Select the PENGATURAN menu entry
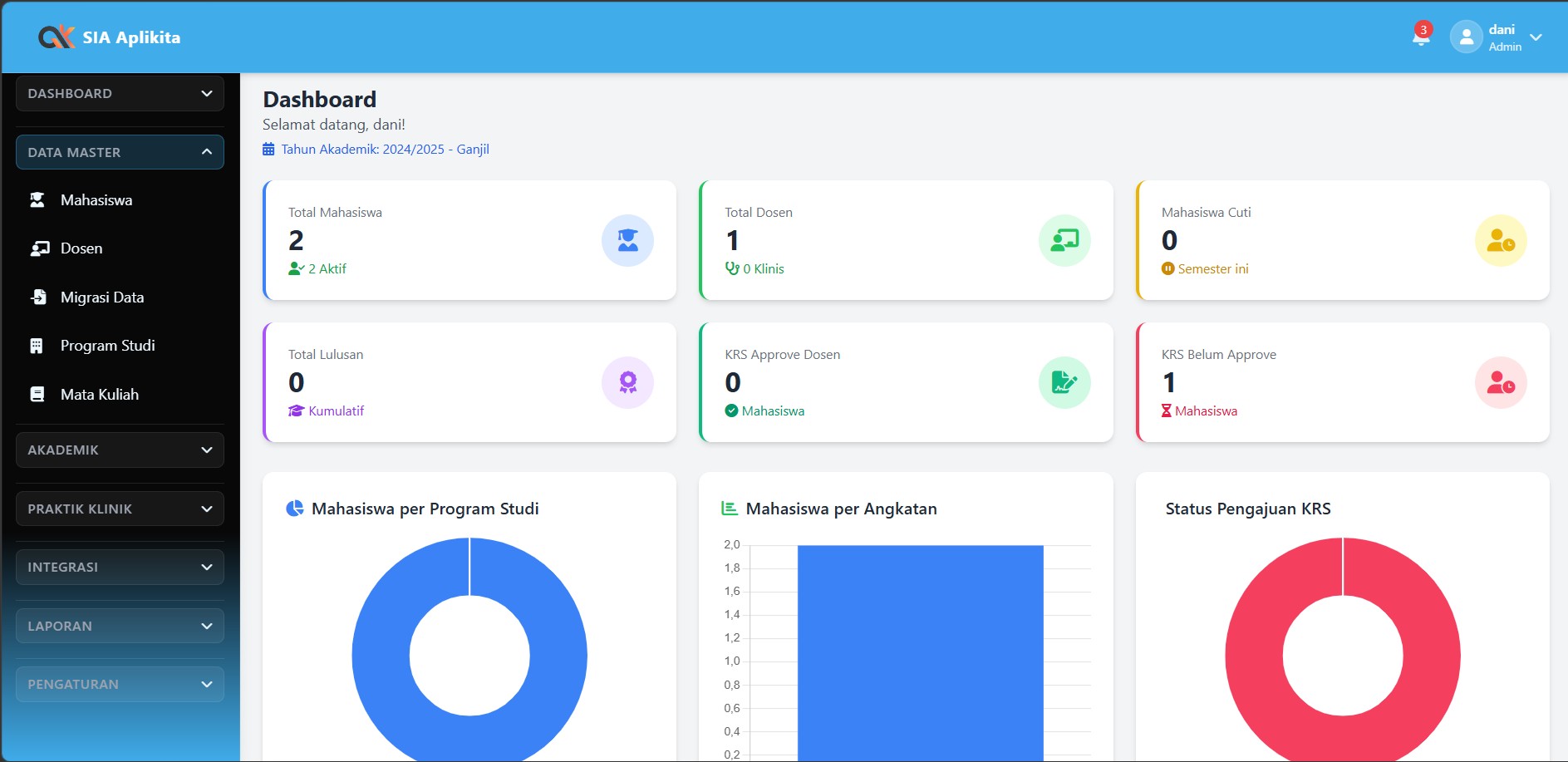 (x=119, y=684)
